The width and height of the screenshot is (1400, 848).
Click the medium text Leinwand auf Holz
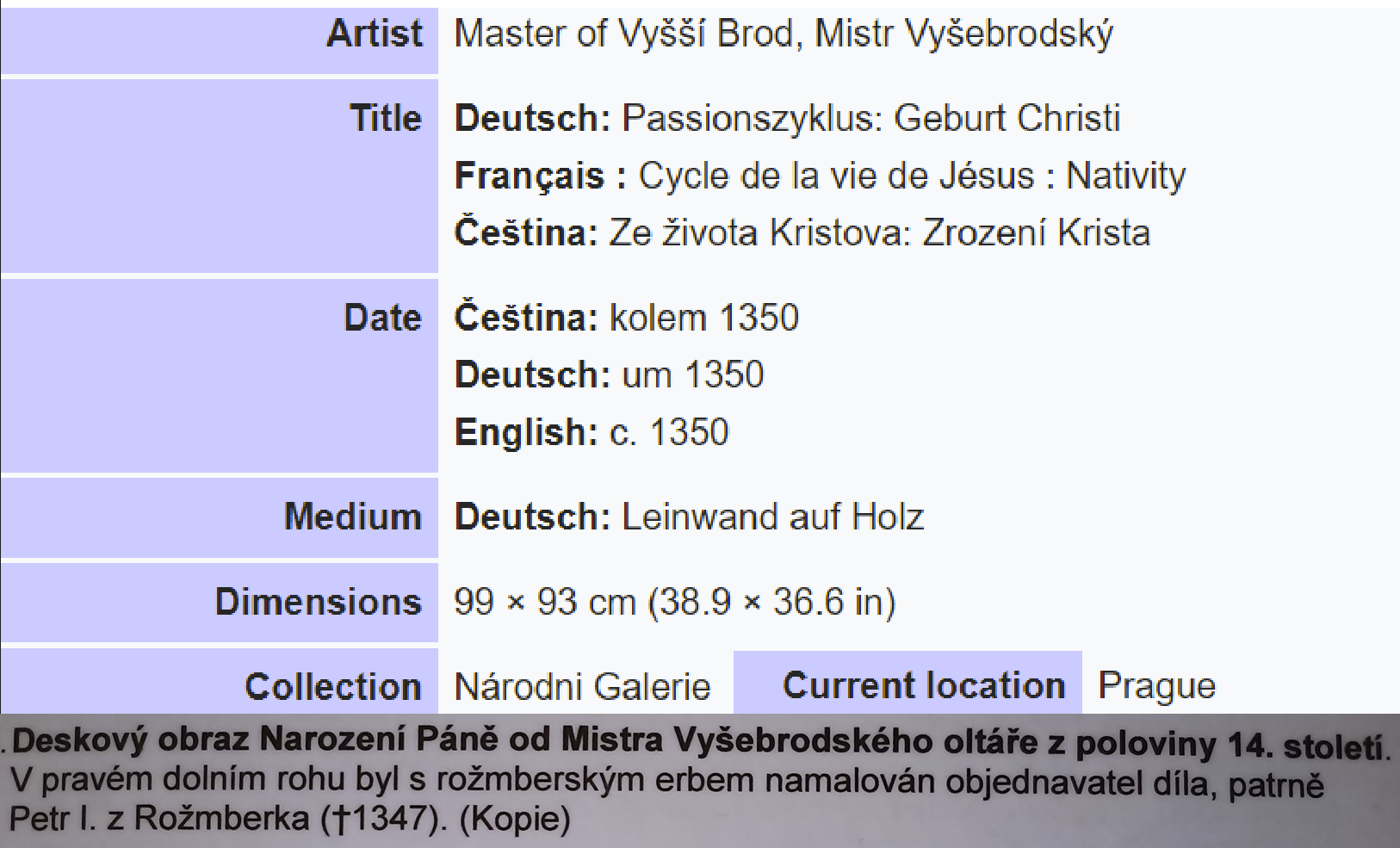(x=773, y=517)
